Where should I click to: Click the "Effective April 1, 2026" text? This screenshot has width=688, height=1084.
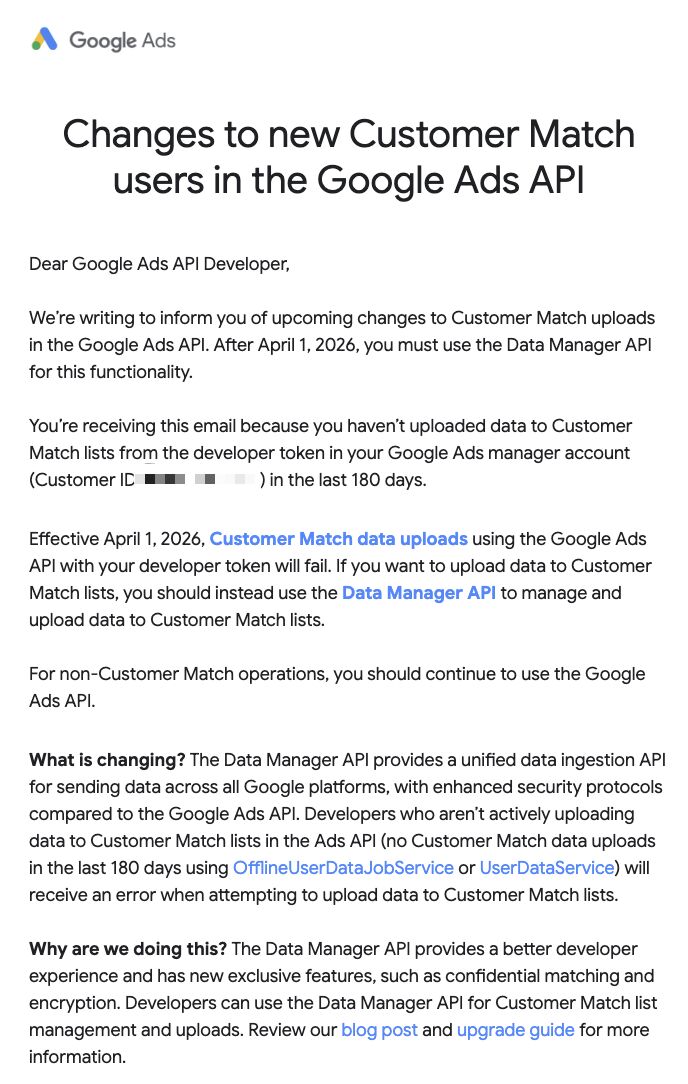click(116, 539)
